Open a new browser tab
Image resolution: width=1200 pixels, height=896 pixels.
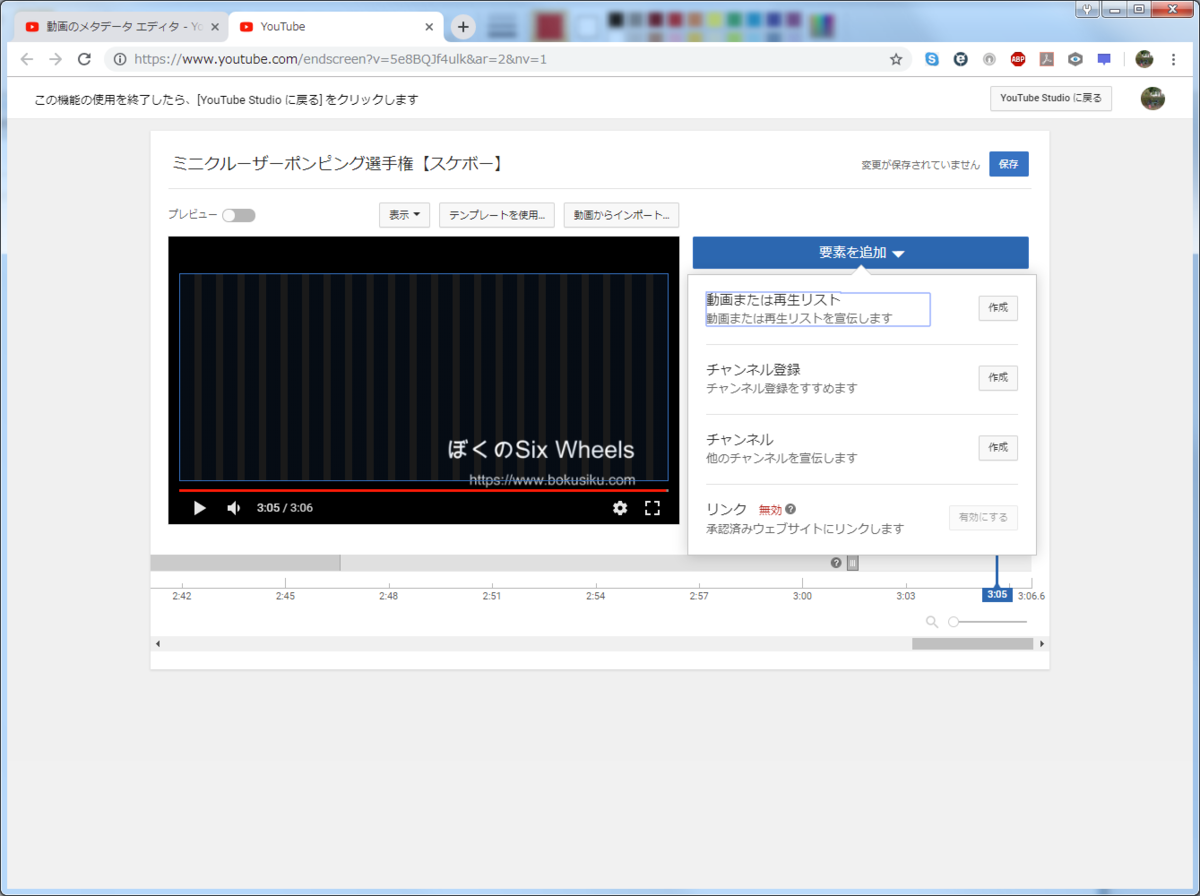(x=463, y=27)
